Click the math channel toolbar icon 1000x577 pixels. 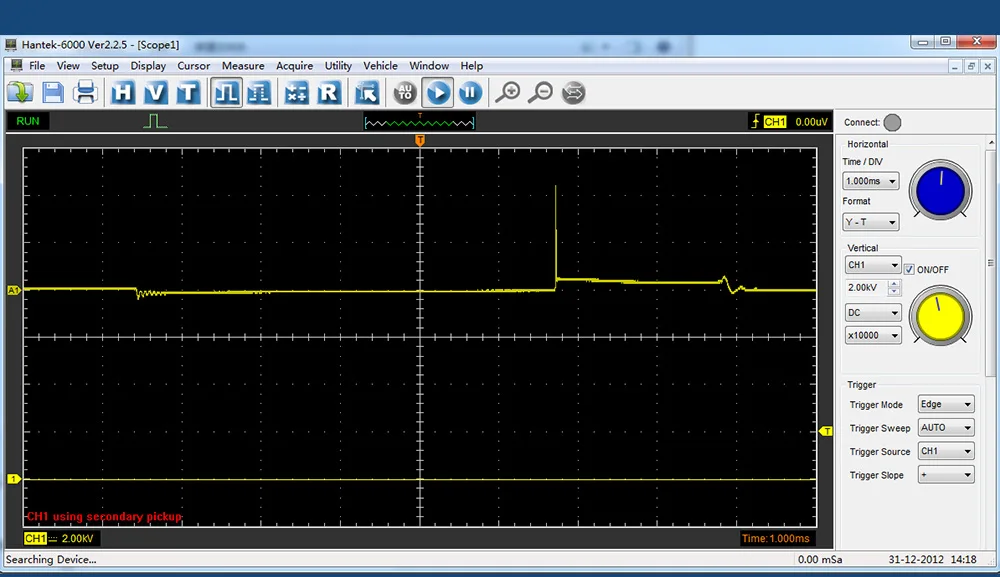[296, 93]
